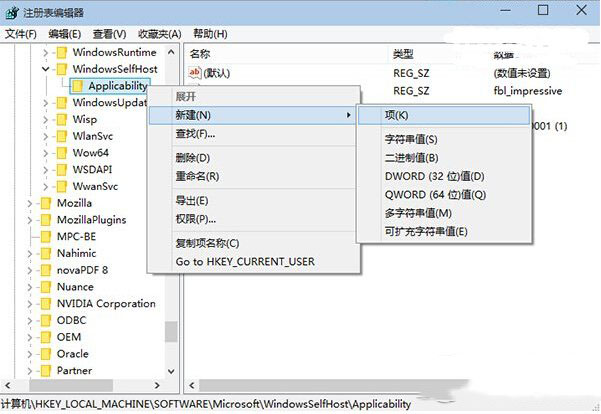Select 删除(D) in the context menu
Viewport: 601px width, 414px height.
[x=253, y=158]
